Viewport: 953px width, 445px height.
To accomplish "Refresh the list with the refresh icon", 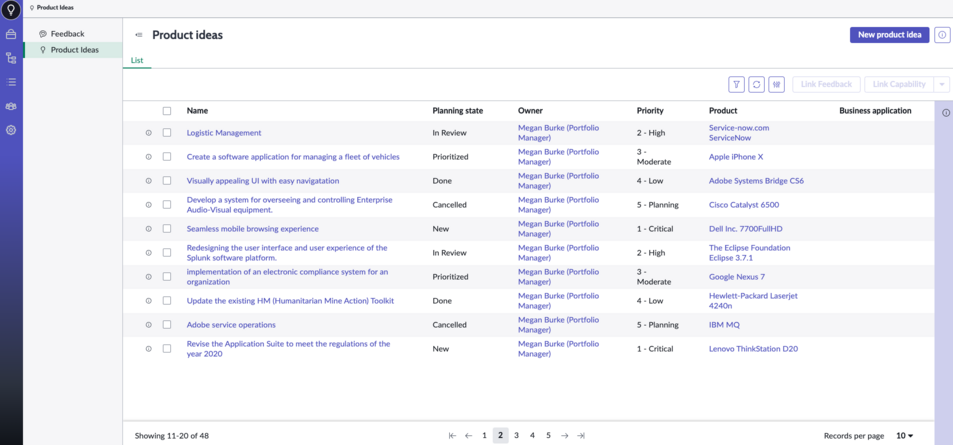I will tap(756, 85).
